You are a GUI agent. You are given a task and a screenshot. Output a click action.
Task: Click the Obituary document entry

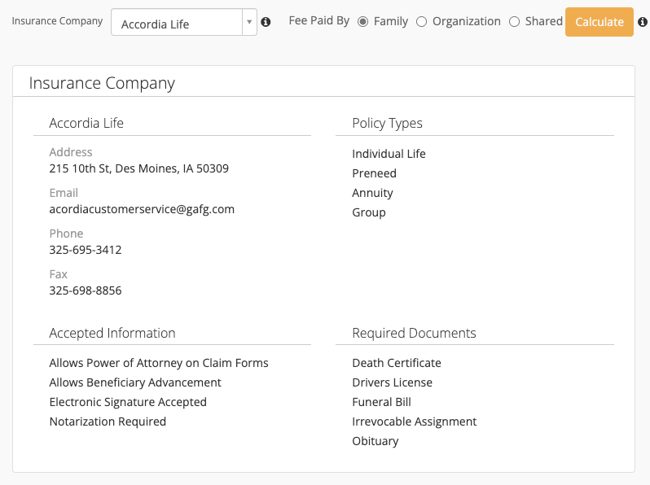(x=376, y=441)
